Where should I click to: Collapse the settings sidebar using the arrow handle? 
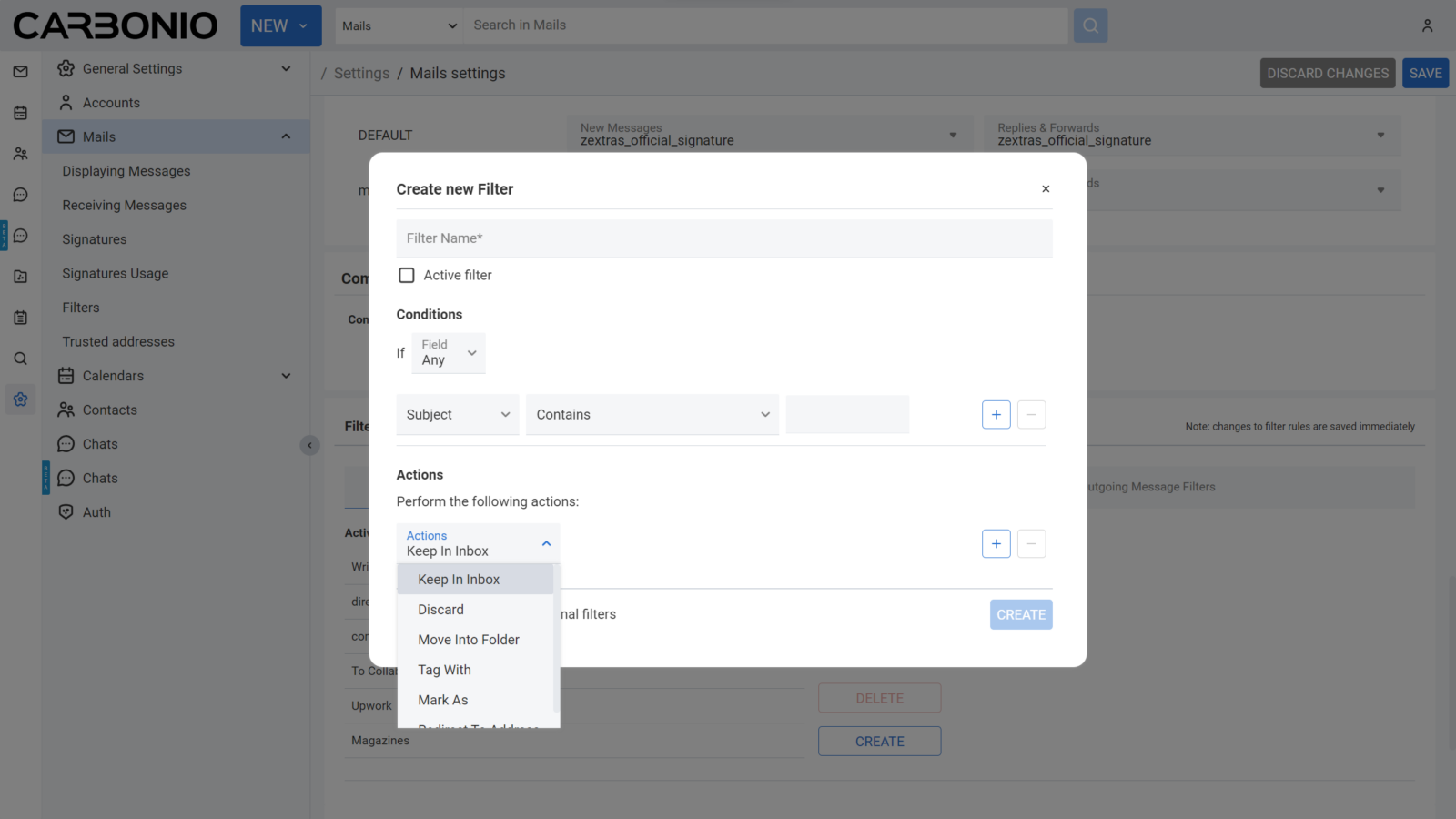click(309, 445)
